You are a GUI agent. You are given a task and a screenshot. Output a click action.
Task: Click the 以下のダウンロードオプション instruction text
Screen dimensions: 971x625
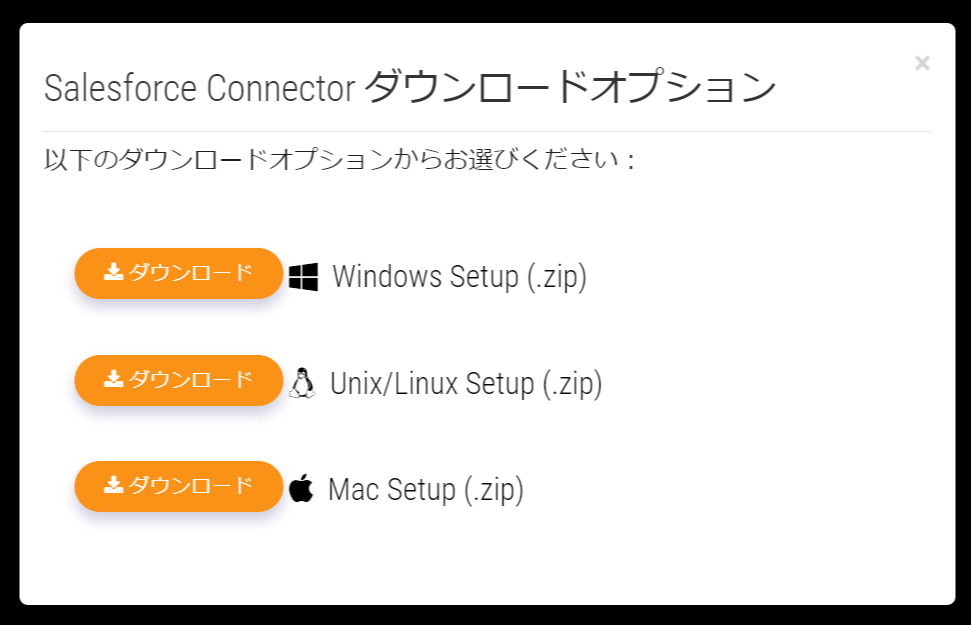(x=340, y=160)
